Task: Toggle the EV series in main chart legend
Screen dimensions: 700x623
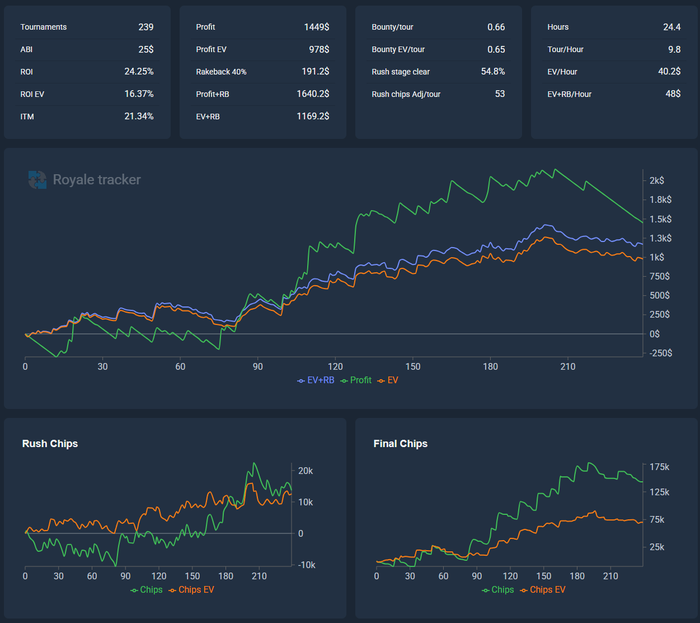Action: pos(388,380)
